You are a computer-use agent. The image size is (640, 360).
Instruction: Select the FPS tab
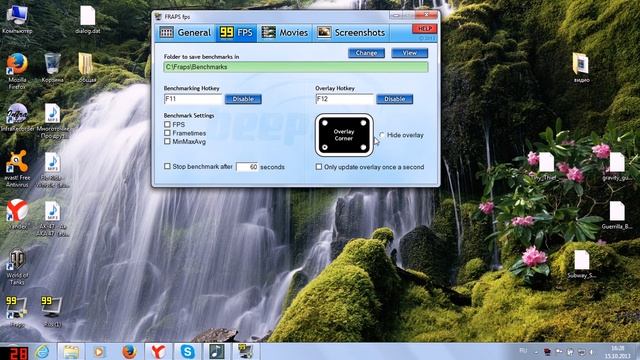tap(236, 33)
